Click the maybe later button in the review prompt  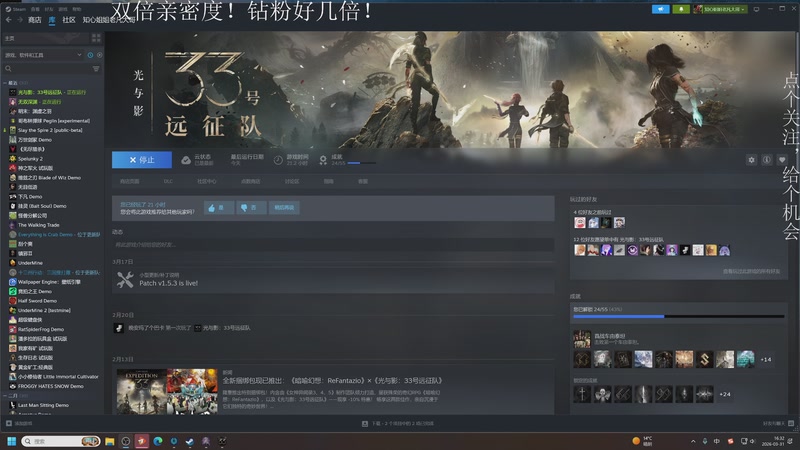(284, 208)
